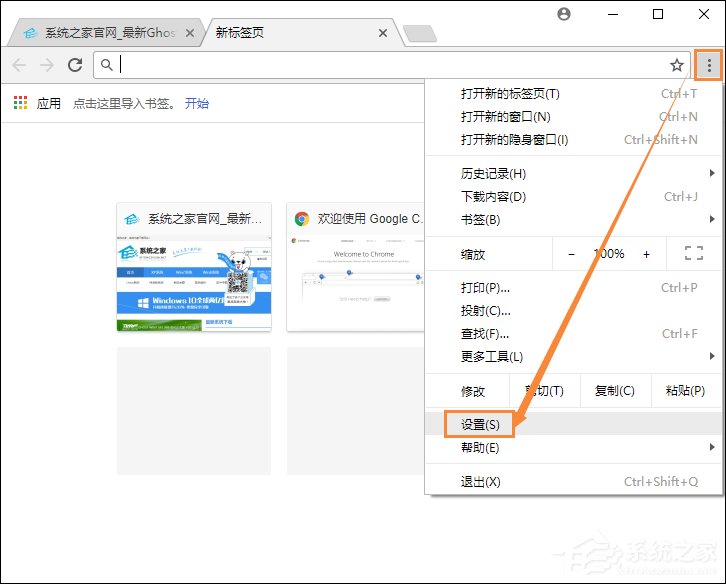Increase zoom with plus button
Viewport: 726px width, 584px height.
pos(646,254)
